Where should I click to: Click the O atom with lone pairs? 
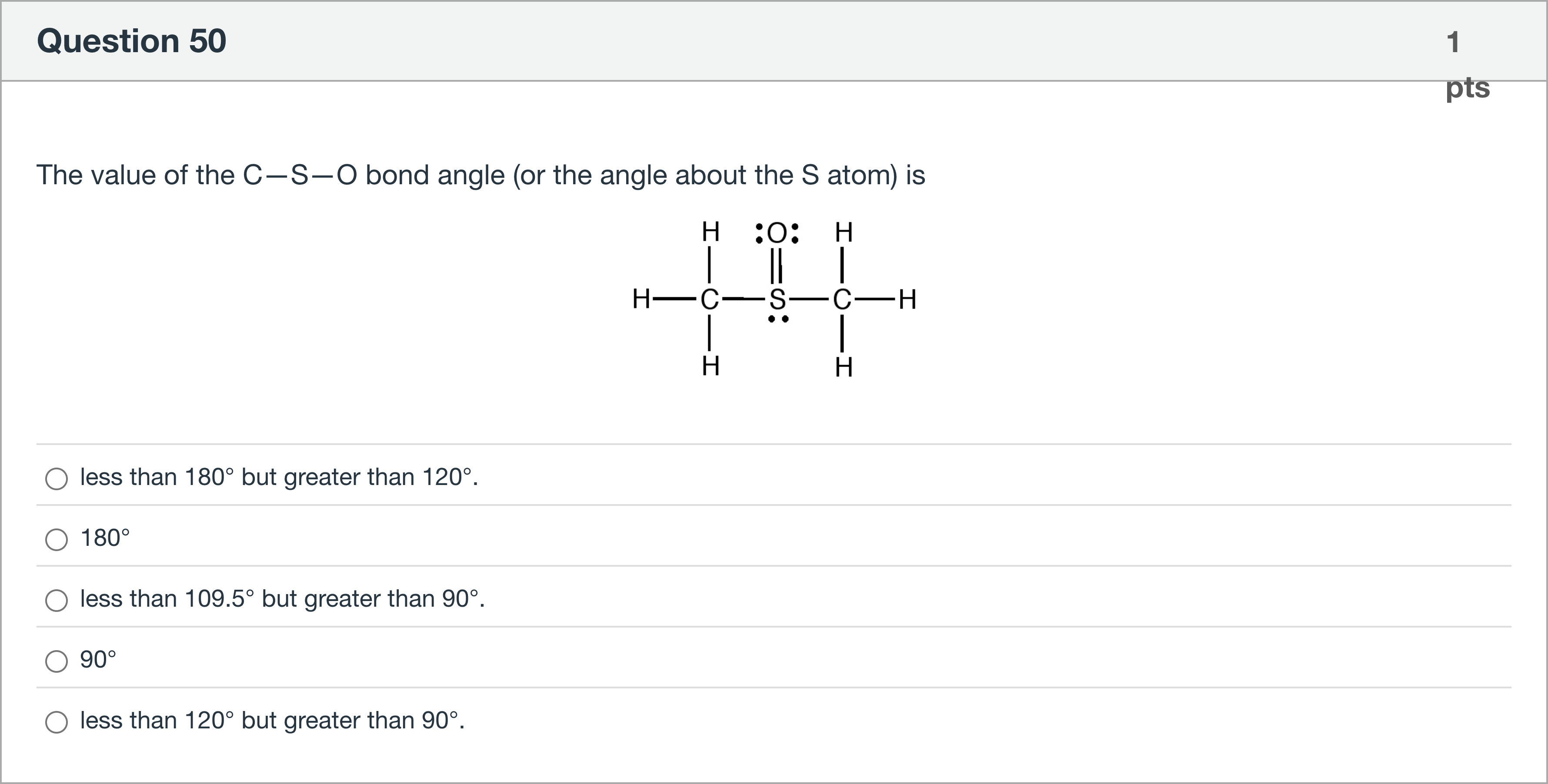point(777,233)
